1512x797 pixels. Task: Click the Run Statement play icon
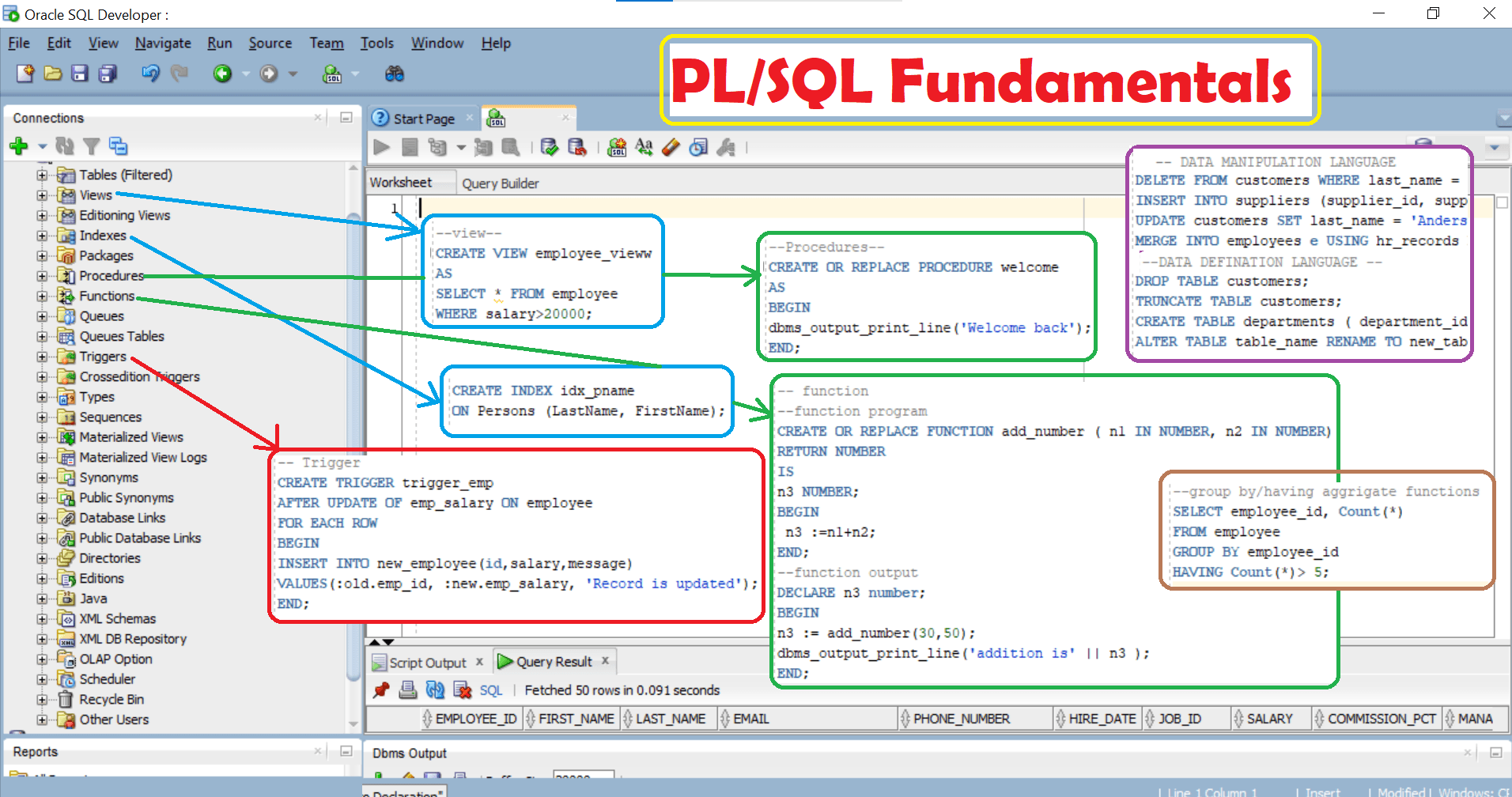(x=381, y=147)
